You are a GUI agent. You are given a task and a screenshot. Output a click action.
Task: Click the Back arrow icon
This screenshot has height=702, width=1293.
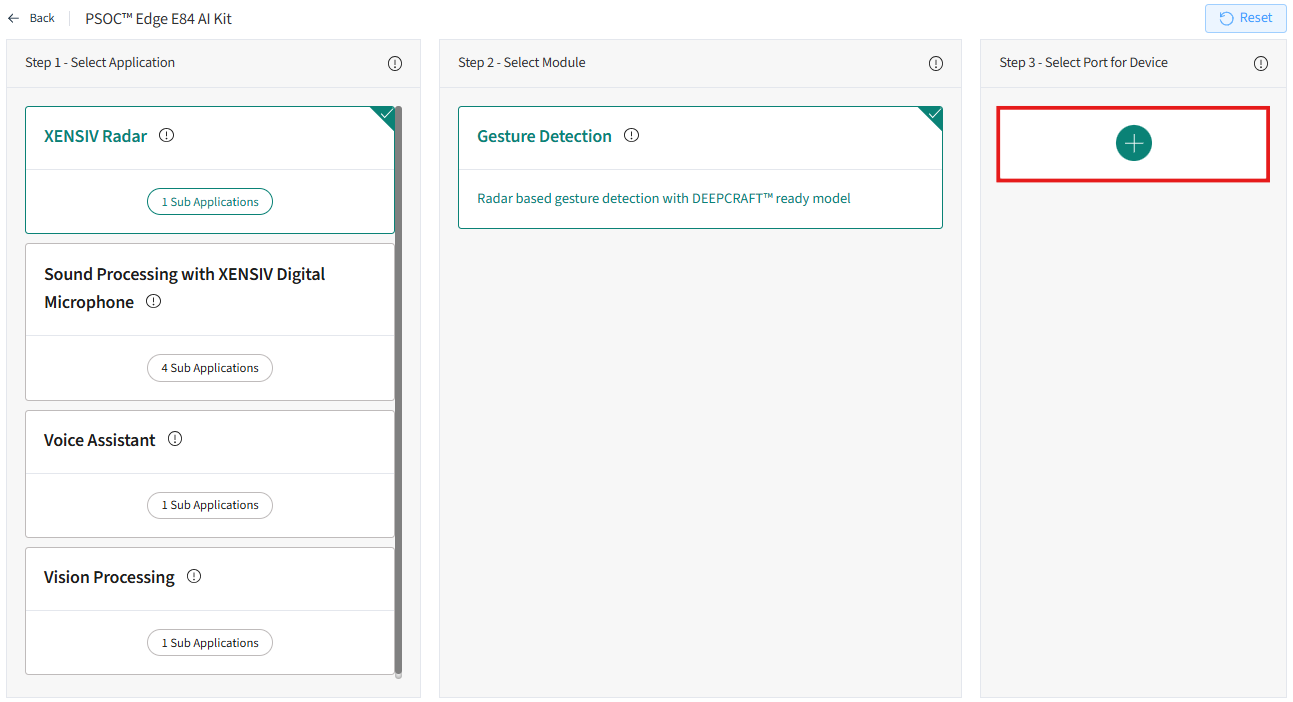(x=14, y=18)
